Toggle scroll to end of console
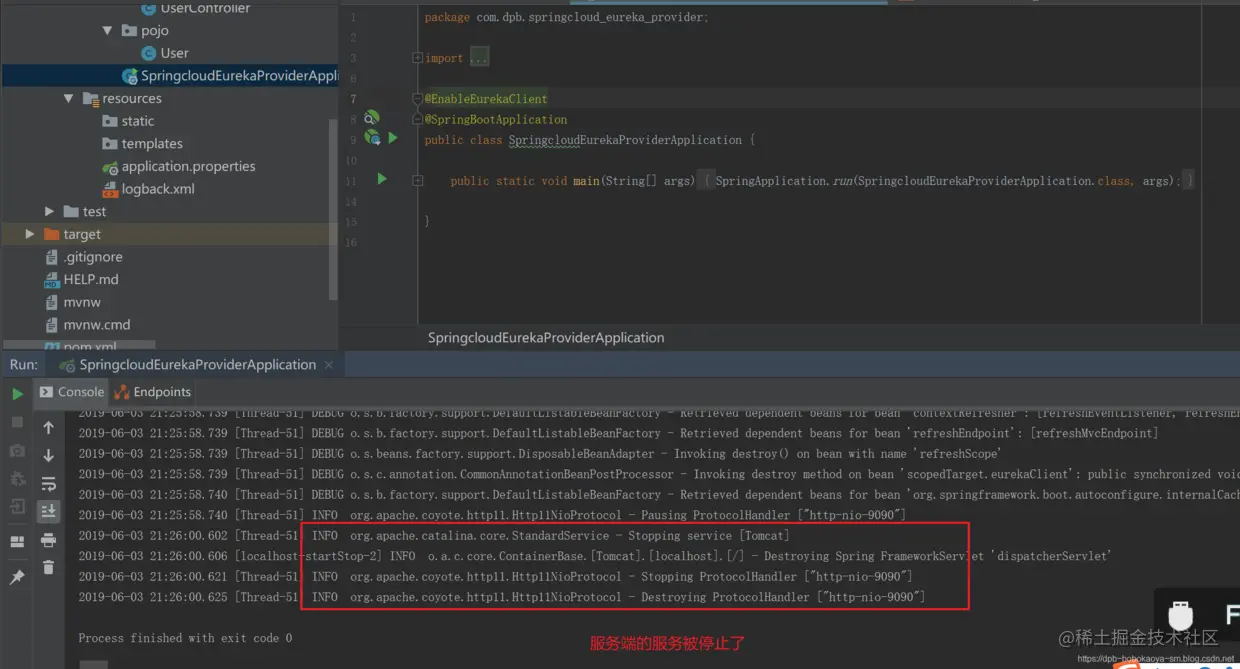 pyautogui.click(x=48, y=511)
